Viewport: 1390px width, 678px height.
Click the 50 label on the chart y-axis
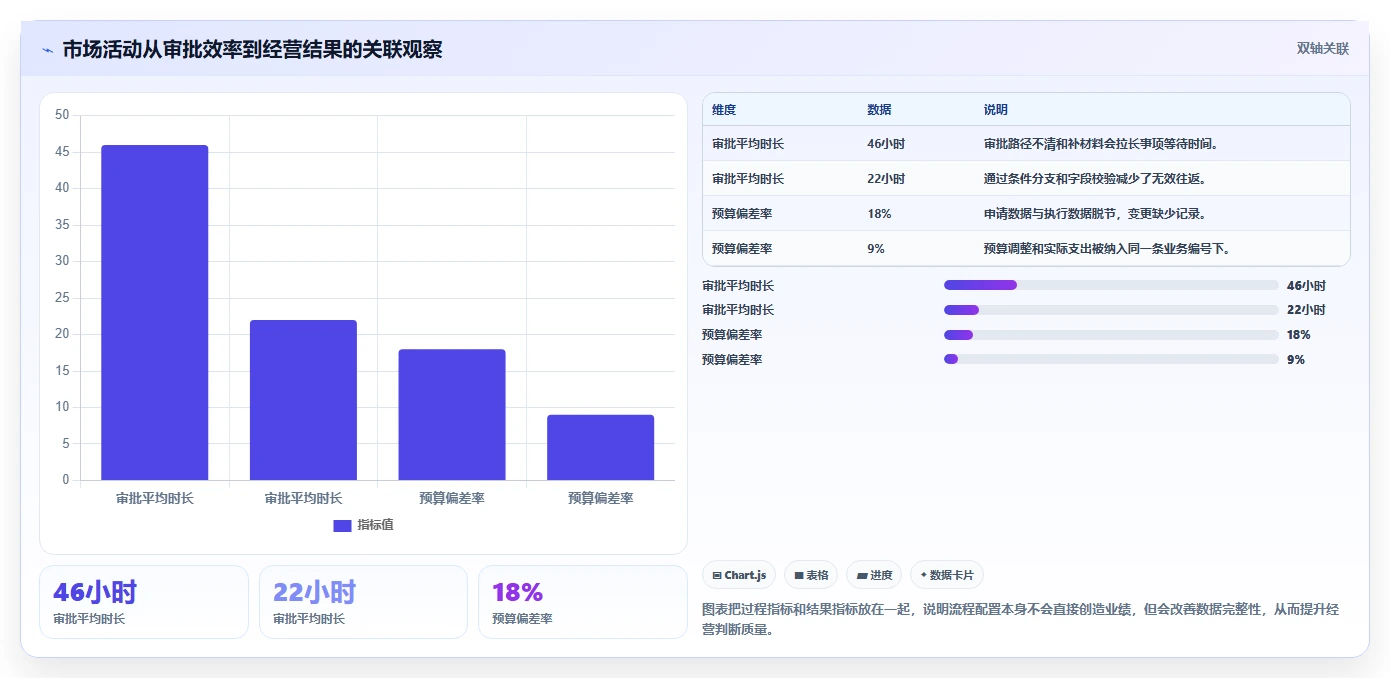(62, 115)
